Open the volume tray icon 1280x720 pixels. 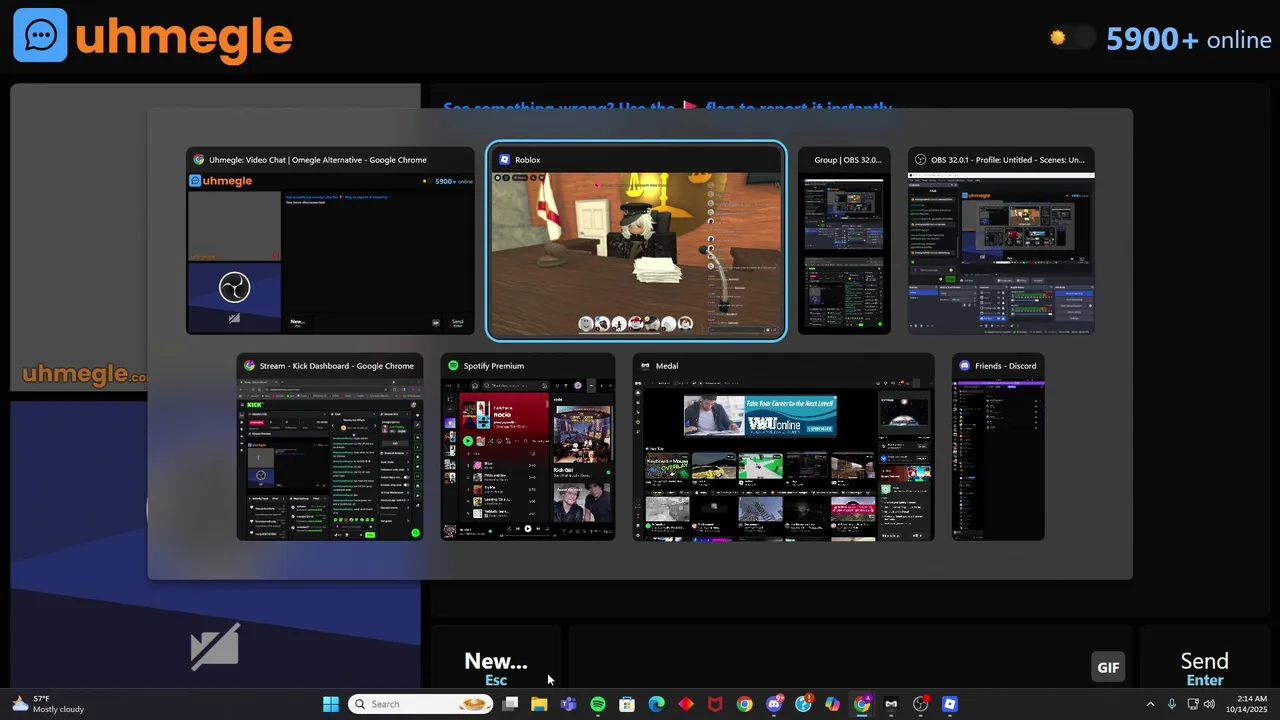coord(1210,704)
